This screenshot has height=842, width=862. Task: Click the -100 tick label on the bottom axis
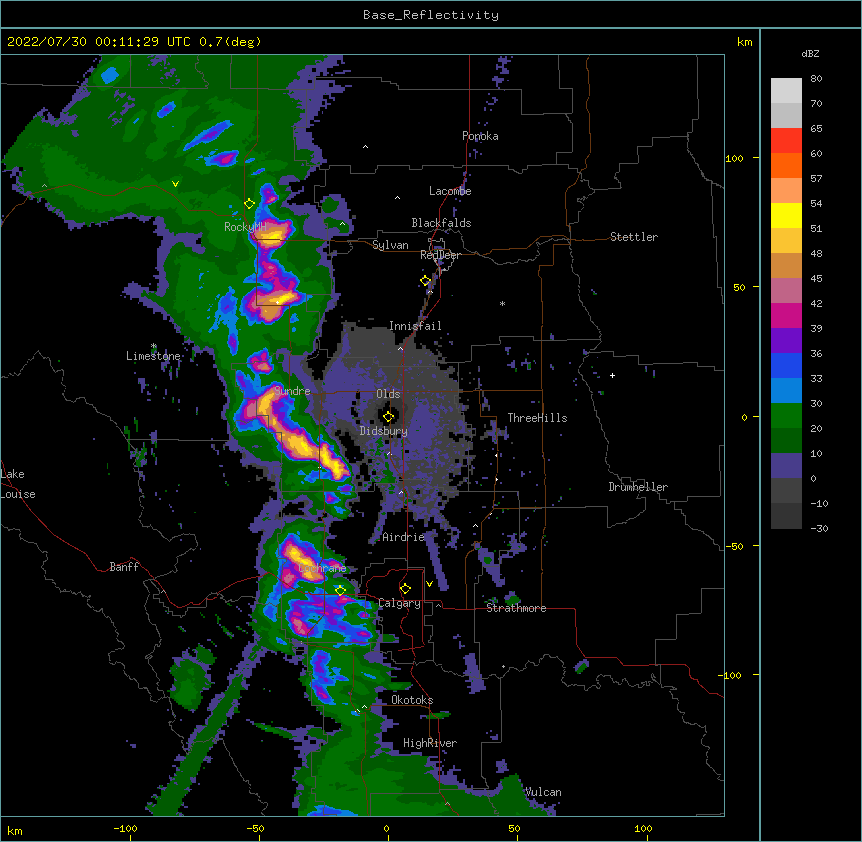125,829
